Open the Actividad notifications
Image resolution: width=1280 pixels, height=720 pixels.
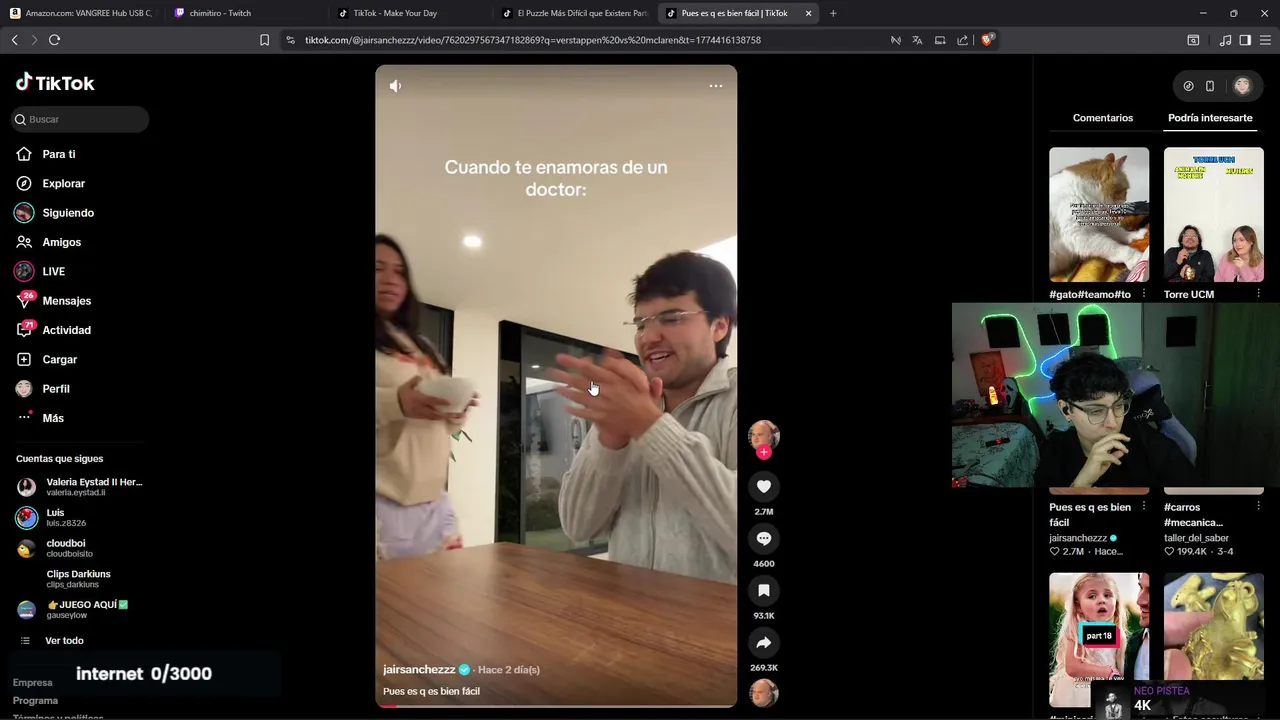click(54, 330)
